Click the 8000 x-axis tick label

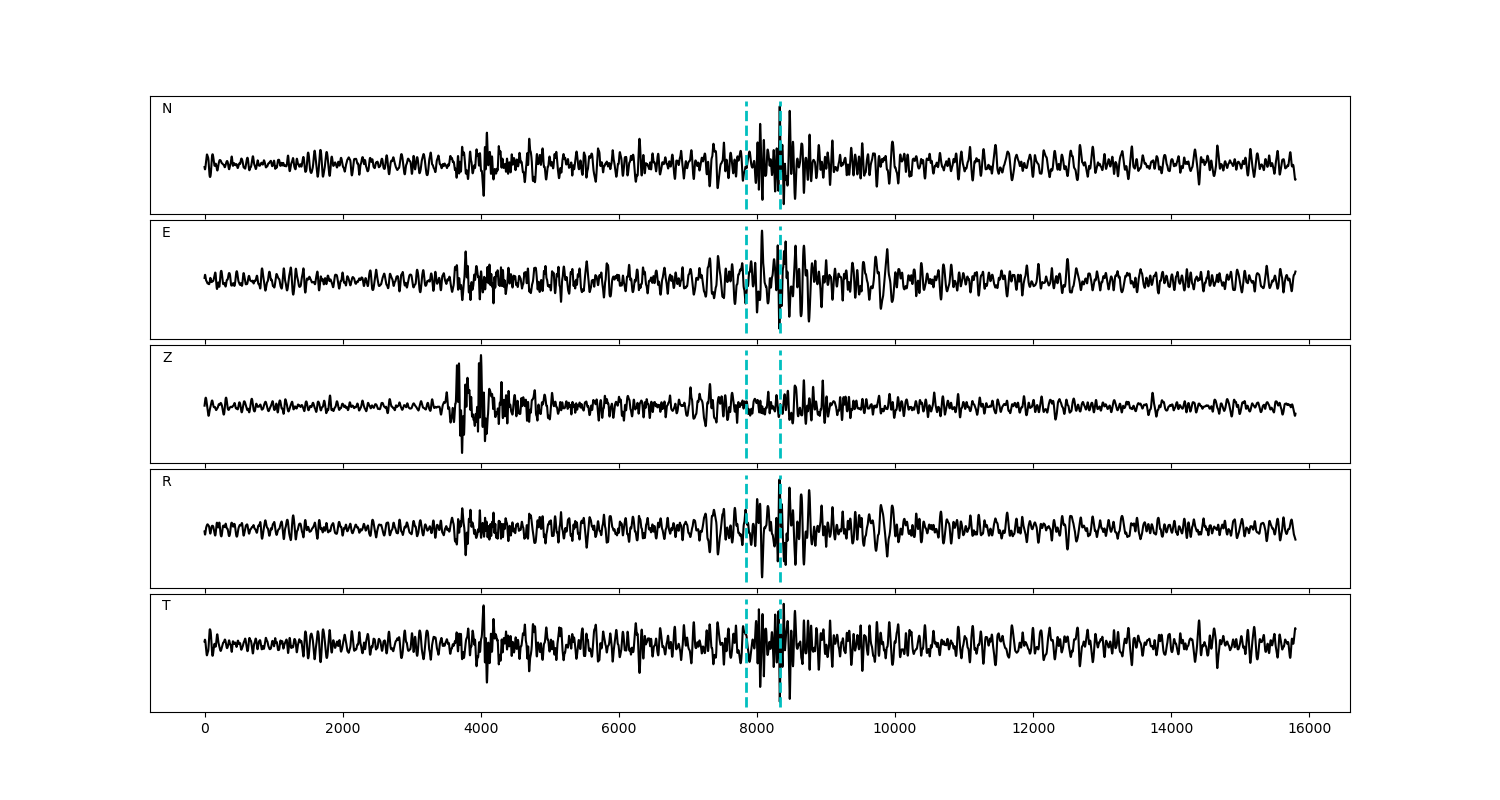click(757, 730)
